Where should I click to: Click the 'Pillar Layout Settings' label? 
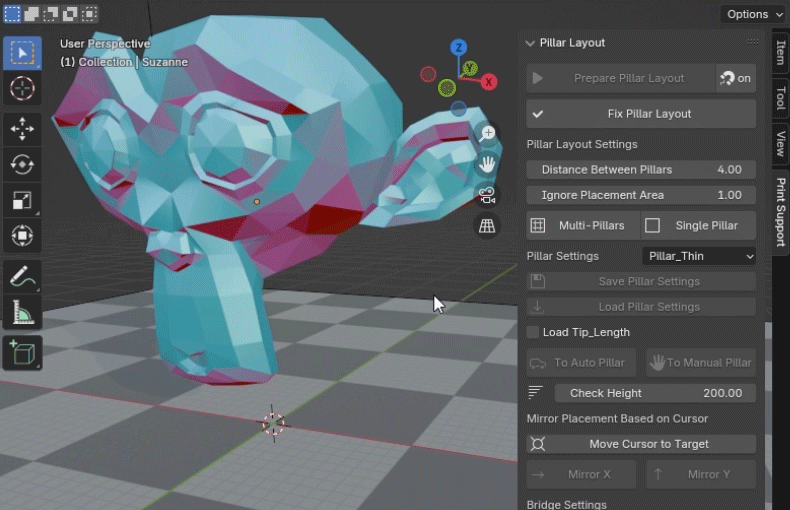pyautogui.click(x=582, y=145)
